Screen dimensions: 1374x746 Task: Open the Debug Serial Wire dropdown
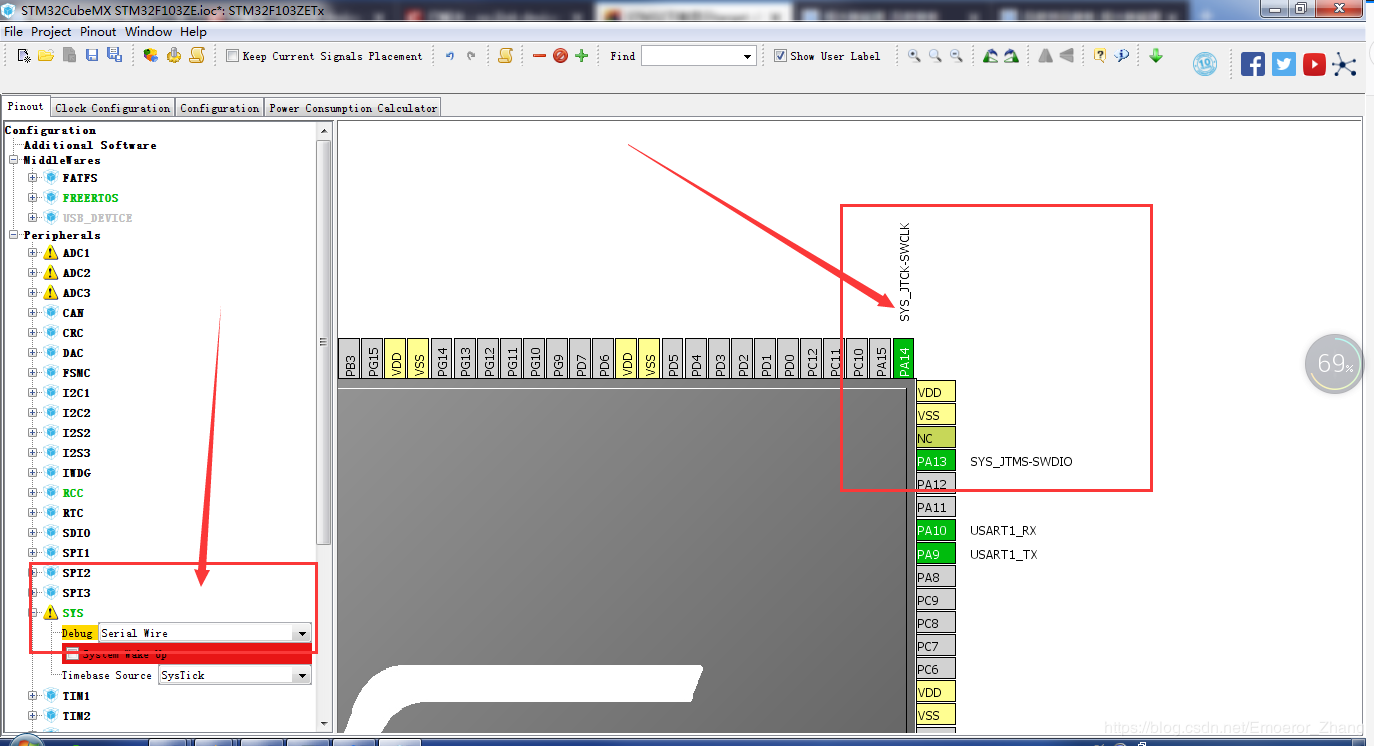tap(301, 633)
